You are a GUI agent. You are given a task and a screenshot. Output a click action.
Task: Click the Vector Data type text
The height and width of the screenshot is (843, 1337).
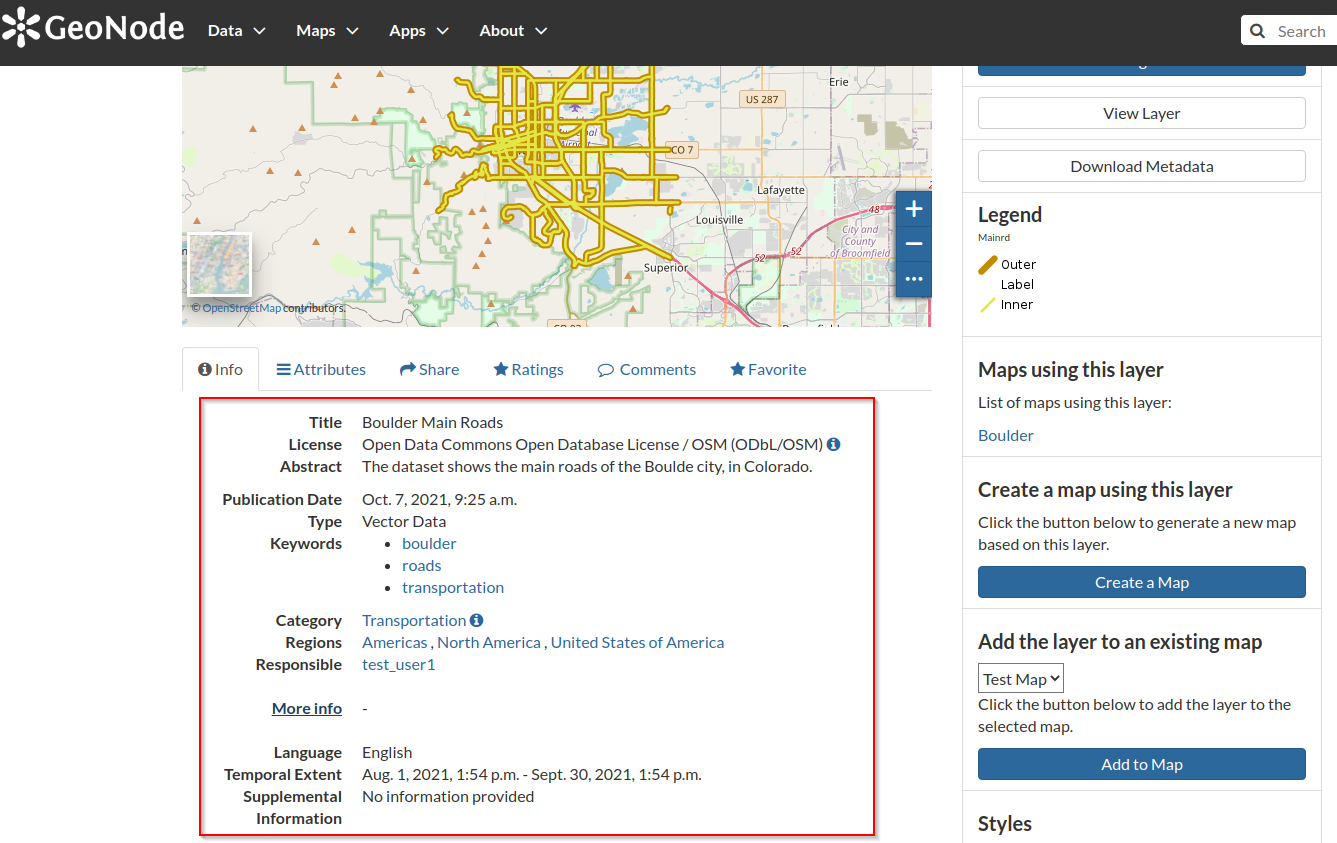(x=404, y=521)
